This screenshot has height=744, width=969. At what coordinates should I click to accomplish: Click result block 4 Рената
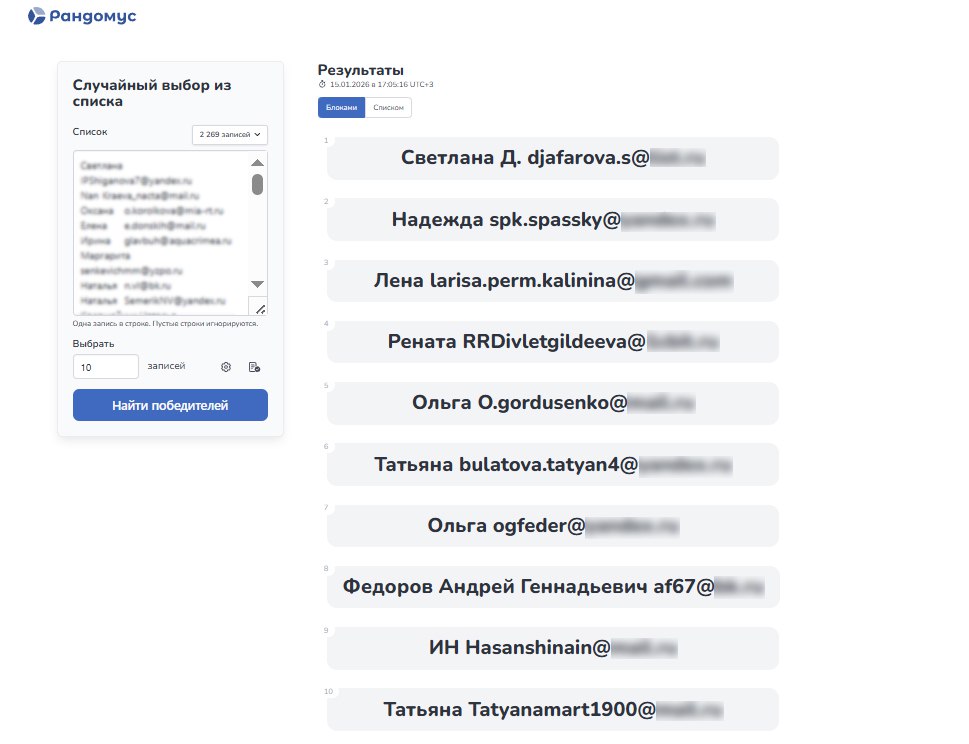(552, 342)
